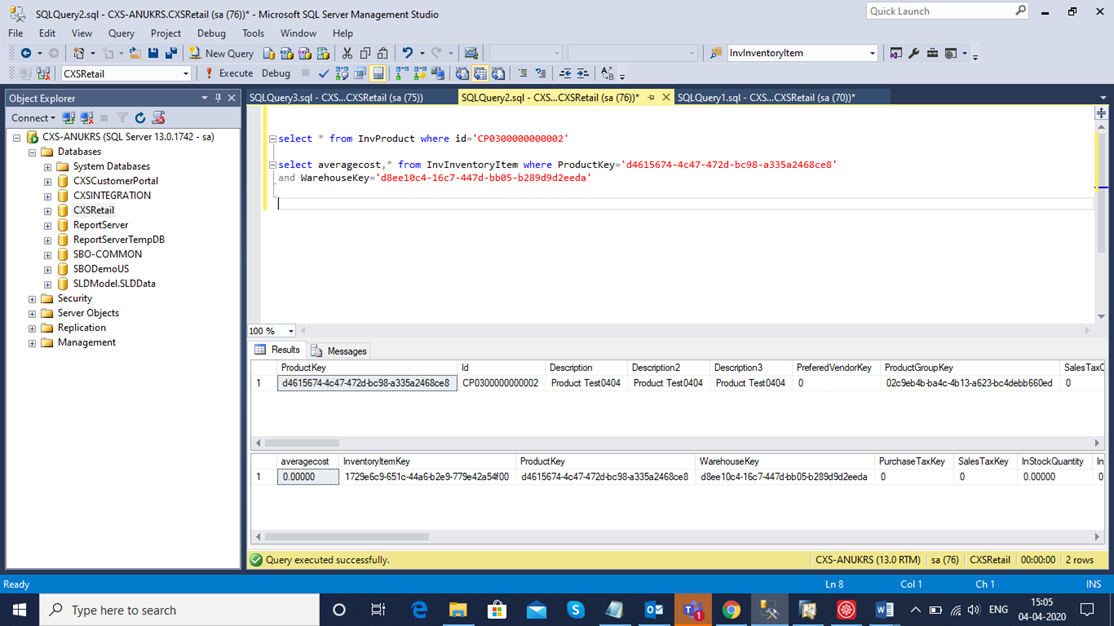
Task: Select Server Objects folder in tree
Action: pyautogui.click(x=88, y=313)
